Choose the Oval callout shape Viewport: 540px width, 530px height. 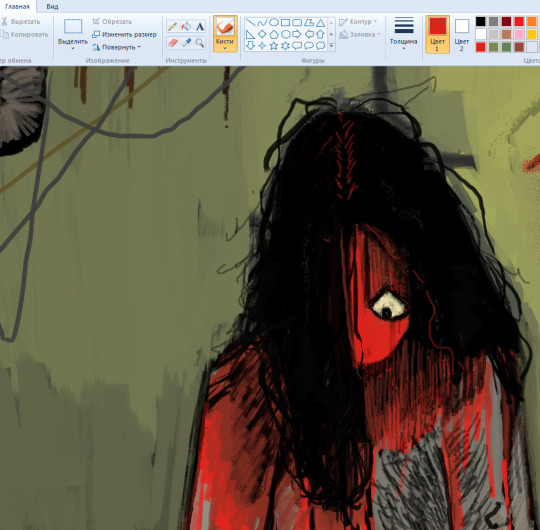[x=309, y=45]
